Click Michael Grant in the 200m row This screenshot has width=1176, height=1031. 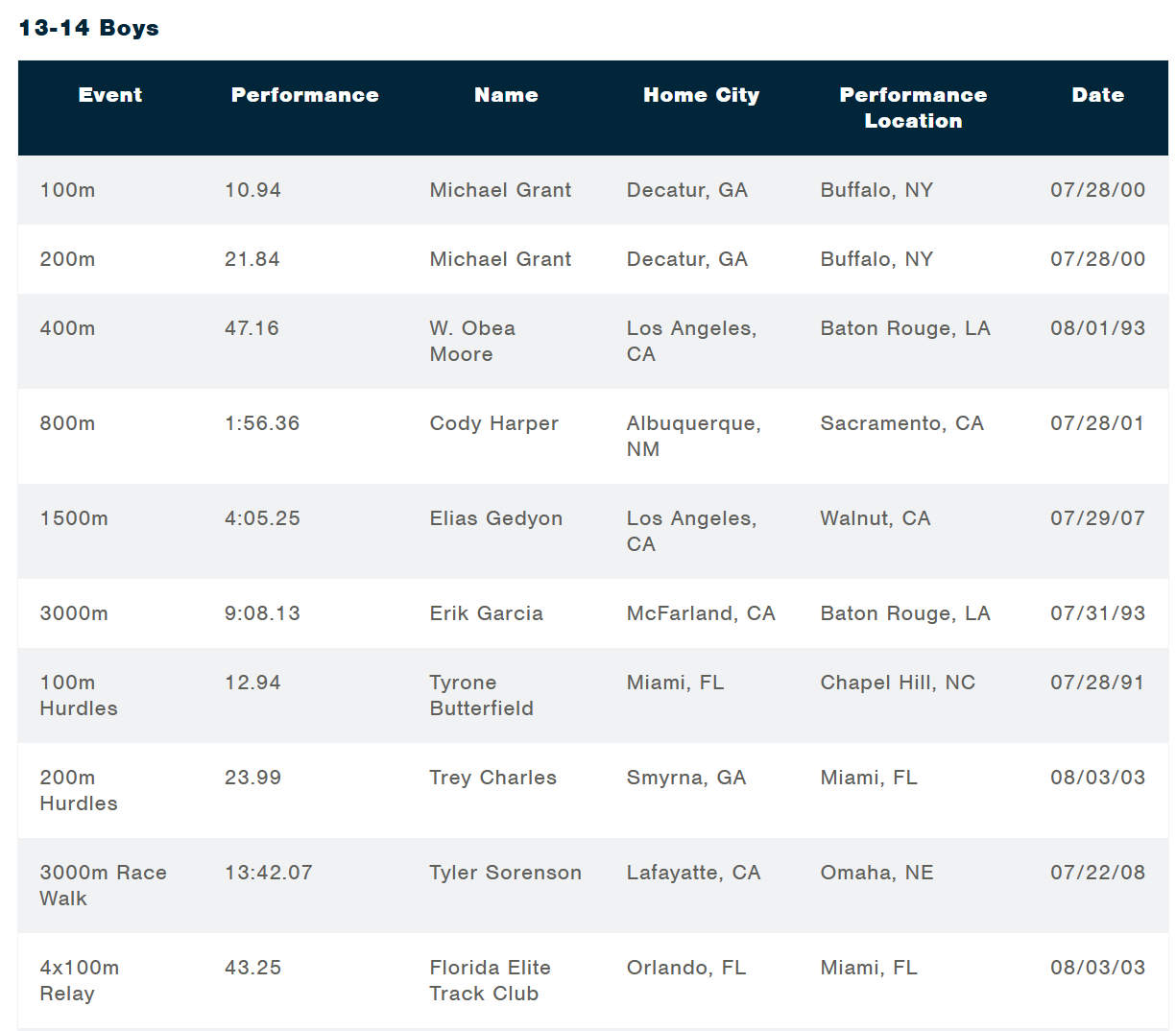pyautogui.click(x=500, y=259)
